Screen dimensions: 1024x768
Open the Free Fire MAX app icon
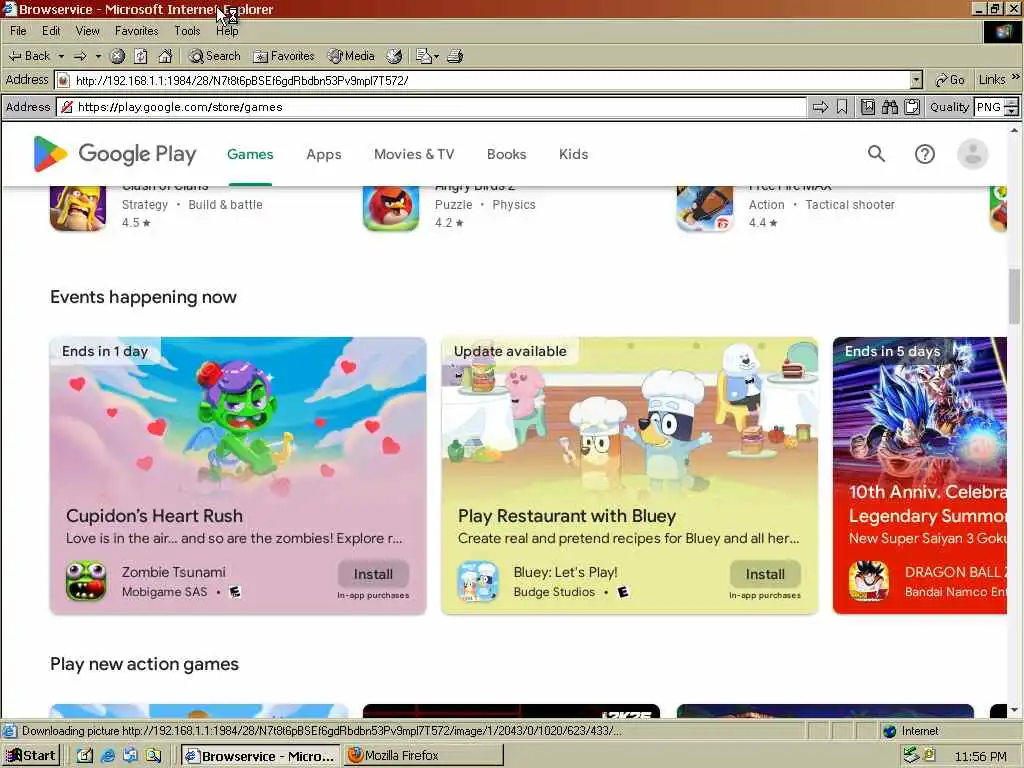click(705, 208)
